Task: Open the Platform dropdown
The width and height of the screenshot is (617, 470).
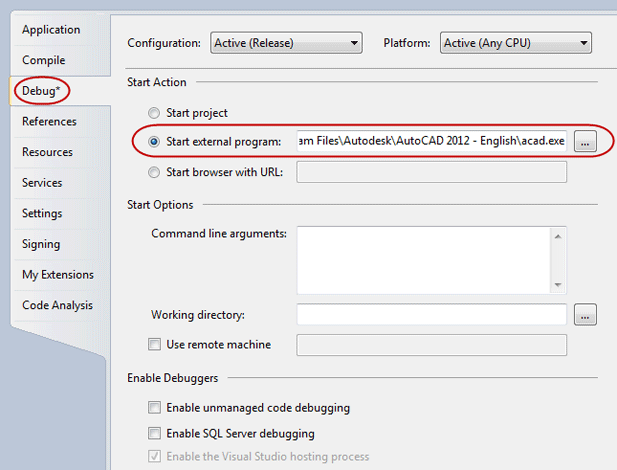Action: click(515, 43)
